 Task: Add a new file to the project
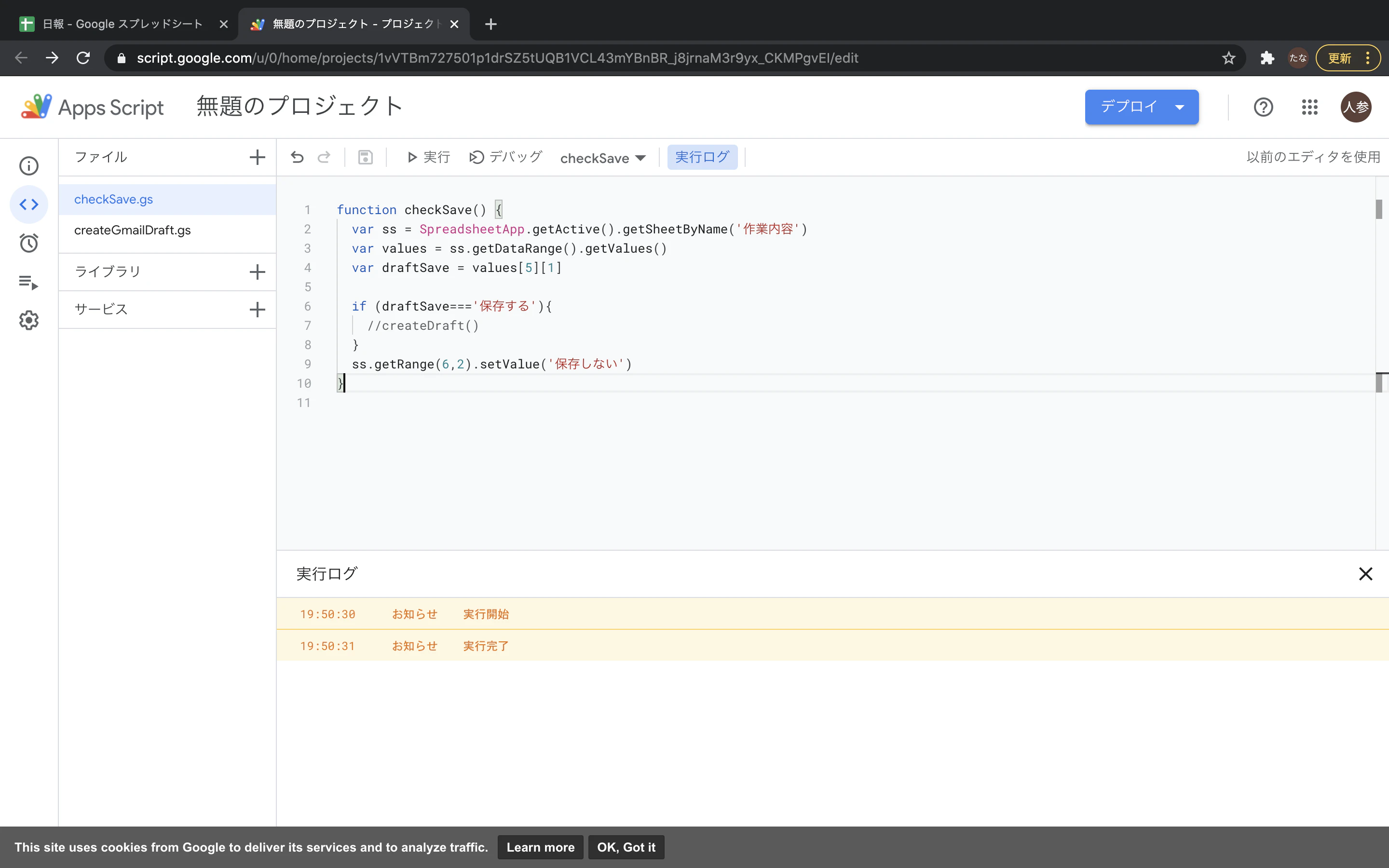pyautogui.click(x=257, y=157)
